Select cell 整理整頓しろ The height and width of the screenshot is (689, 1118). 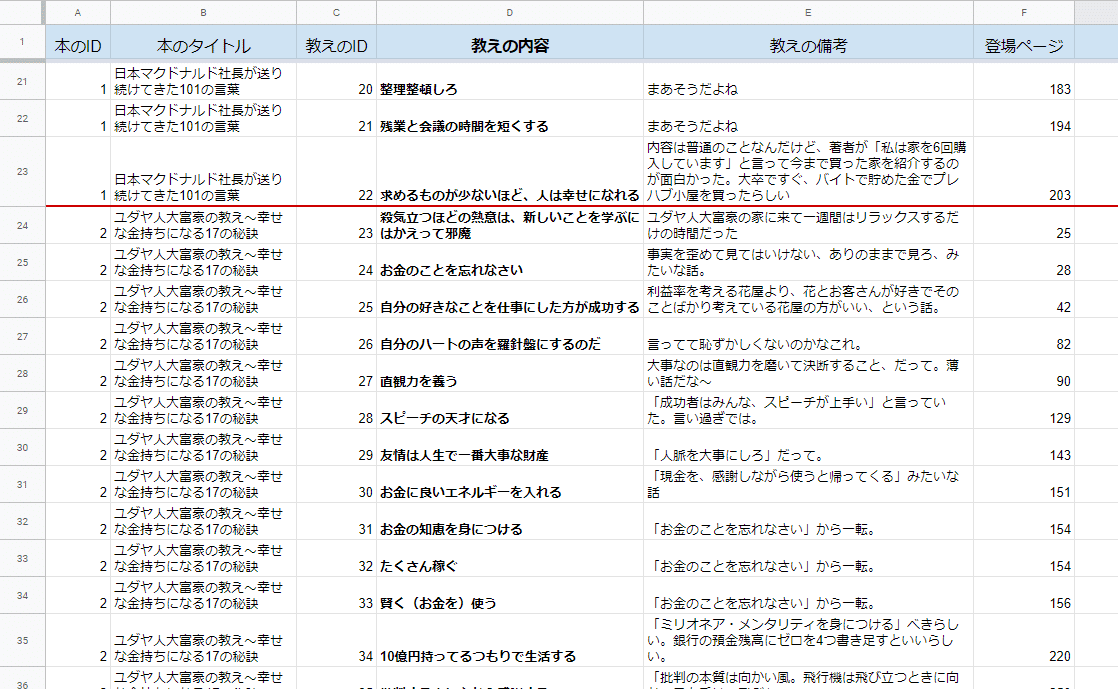pyautogui.click(x=510, y=81)
